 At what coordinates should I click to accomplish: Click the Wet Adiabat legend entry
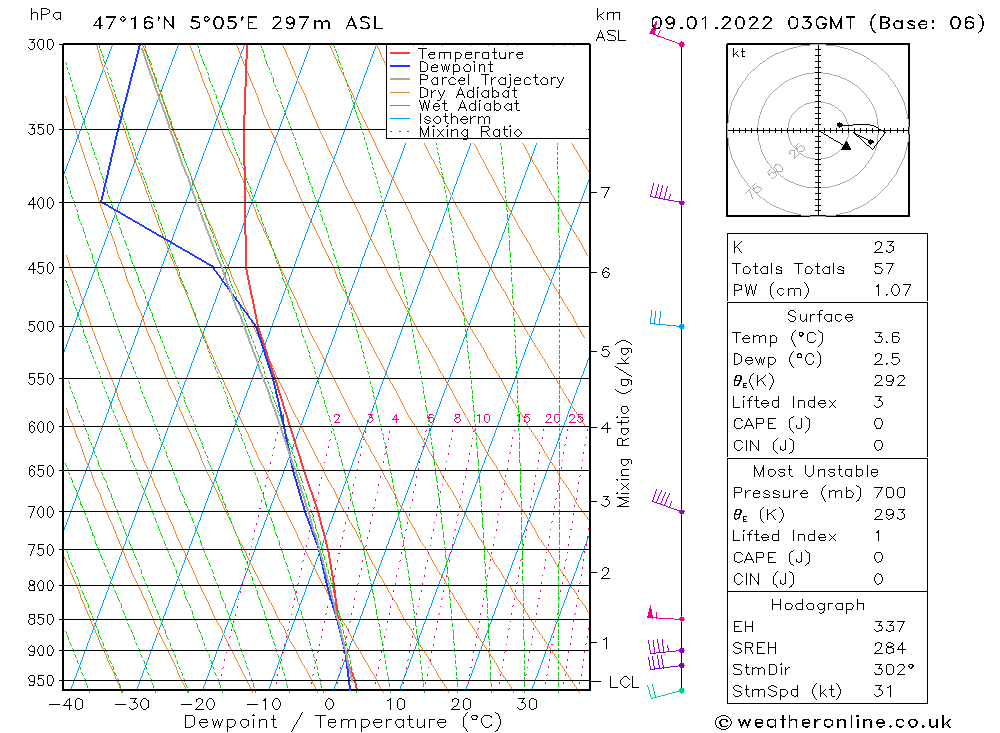(455, 105)
